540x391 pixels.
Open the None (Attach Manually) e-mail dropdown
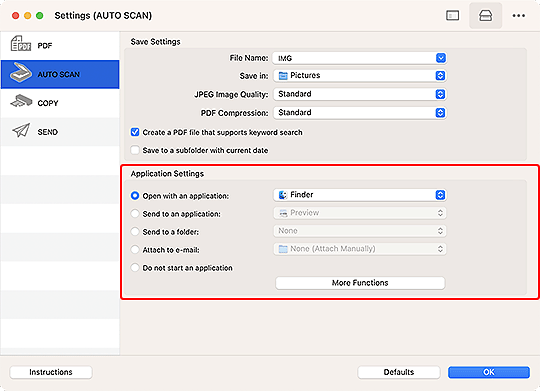pyautogui.click(x=360, y=249)
